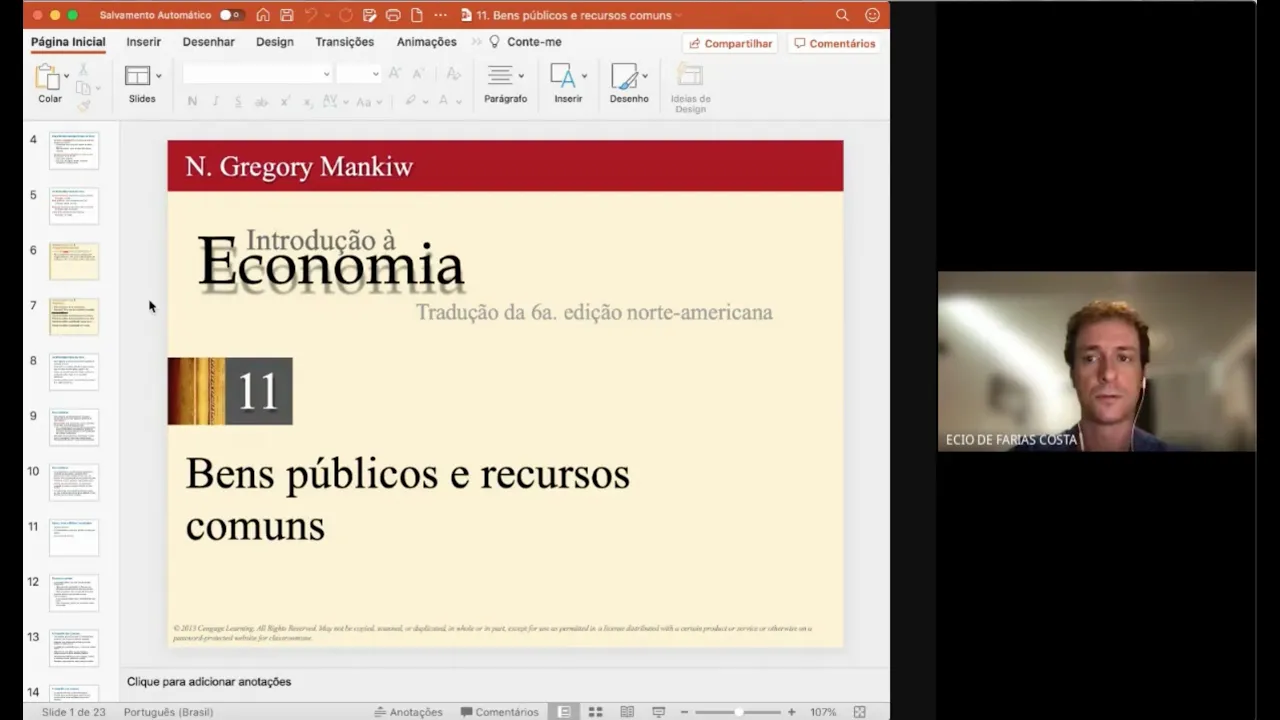The image size is (1280, 720).
Task: Toggle underline S formatting
Action: 238,101
